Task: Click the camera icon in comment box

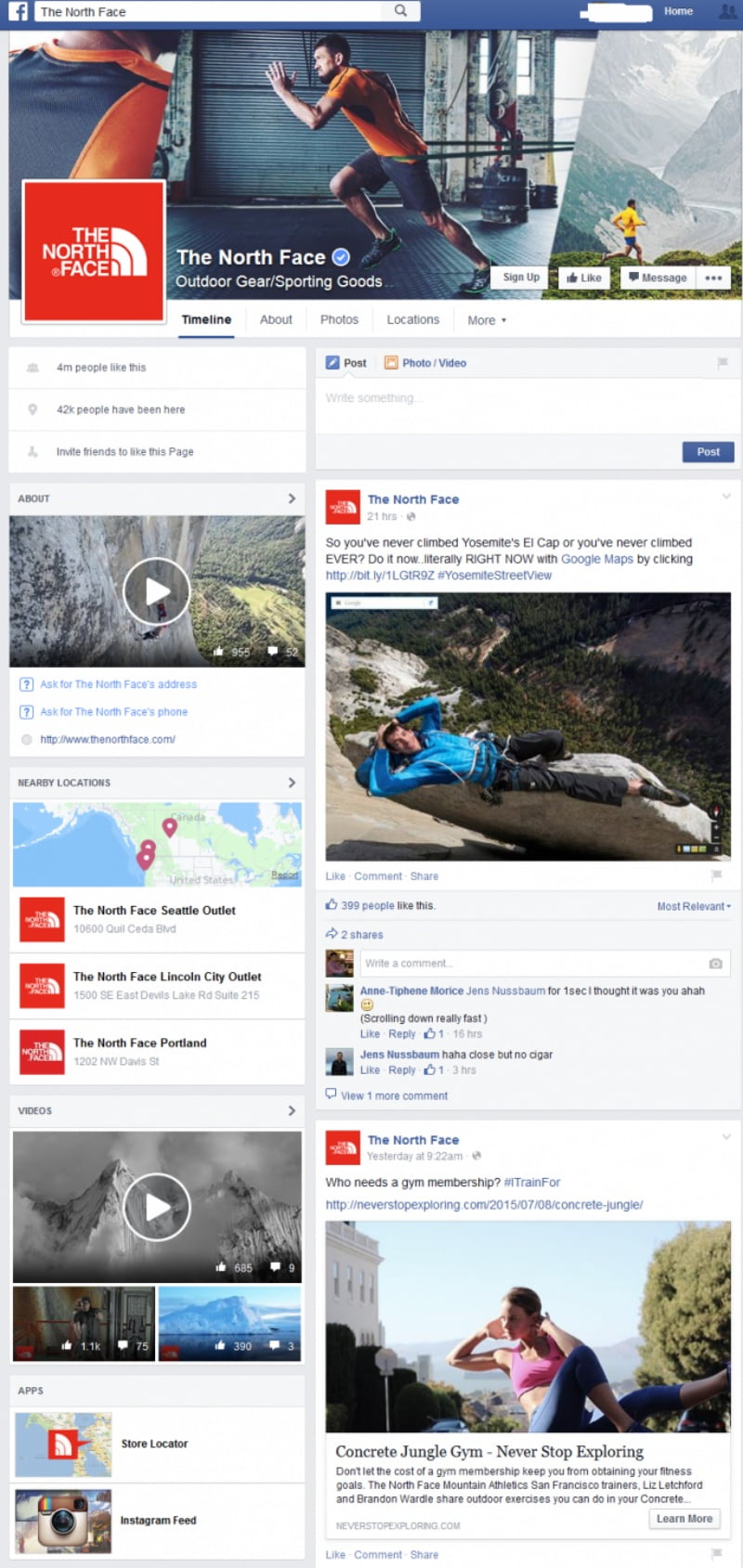Action: tap(715, 964)
